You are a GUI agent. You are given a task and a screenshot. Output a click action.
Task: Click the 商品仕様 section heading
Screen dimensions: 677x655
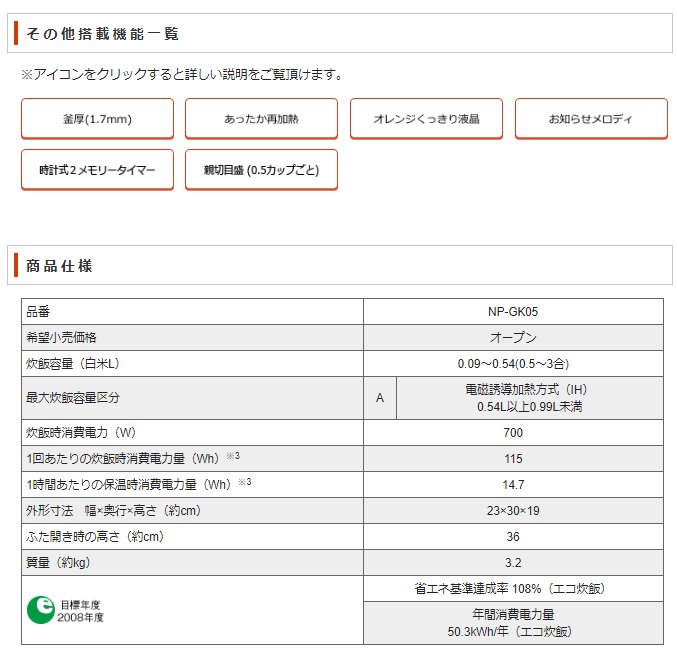(60, 266)
